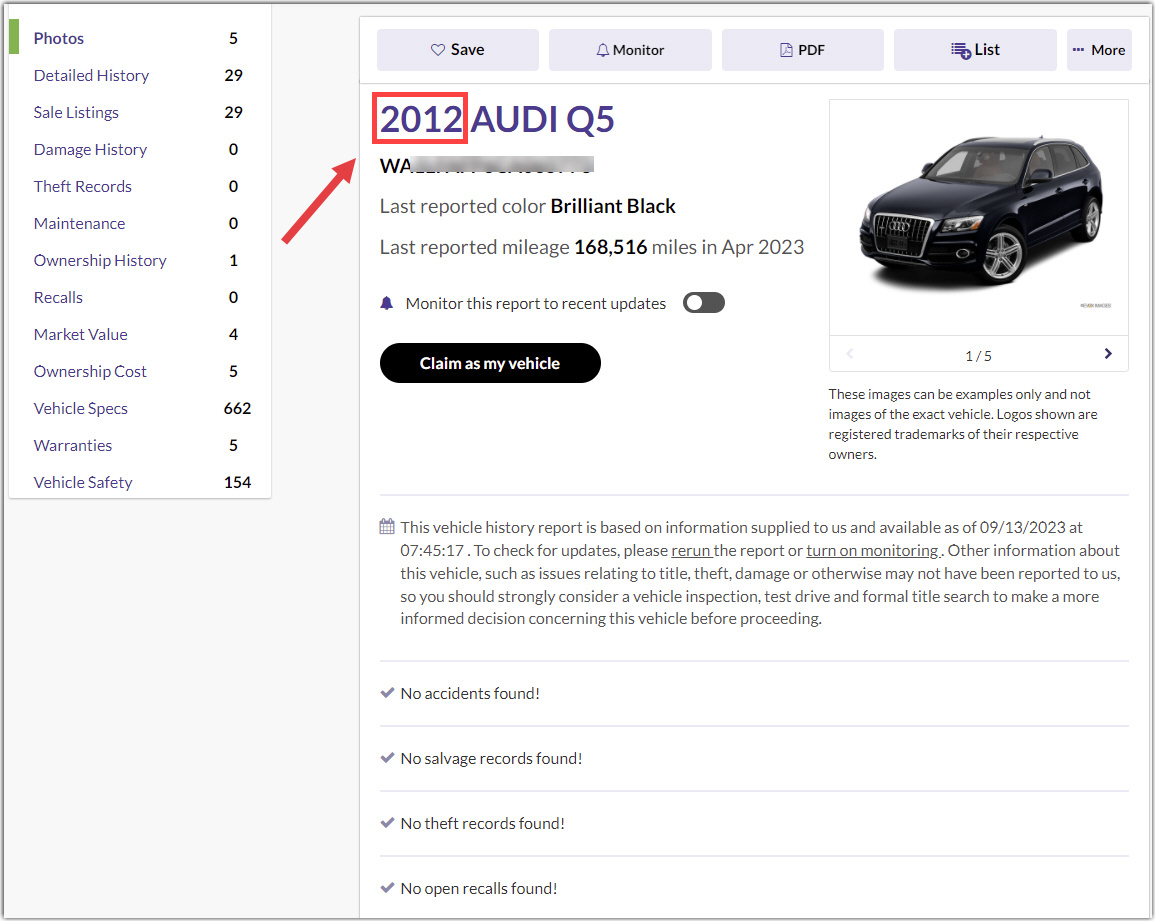
Task: Claim as my vehicle
Action: tap(490, 363)
